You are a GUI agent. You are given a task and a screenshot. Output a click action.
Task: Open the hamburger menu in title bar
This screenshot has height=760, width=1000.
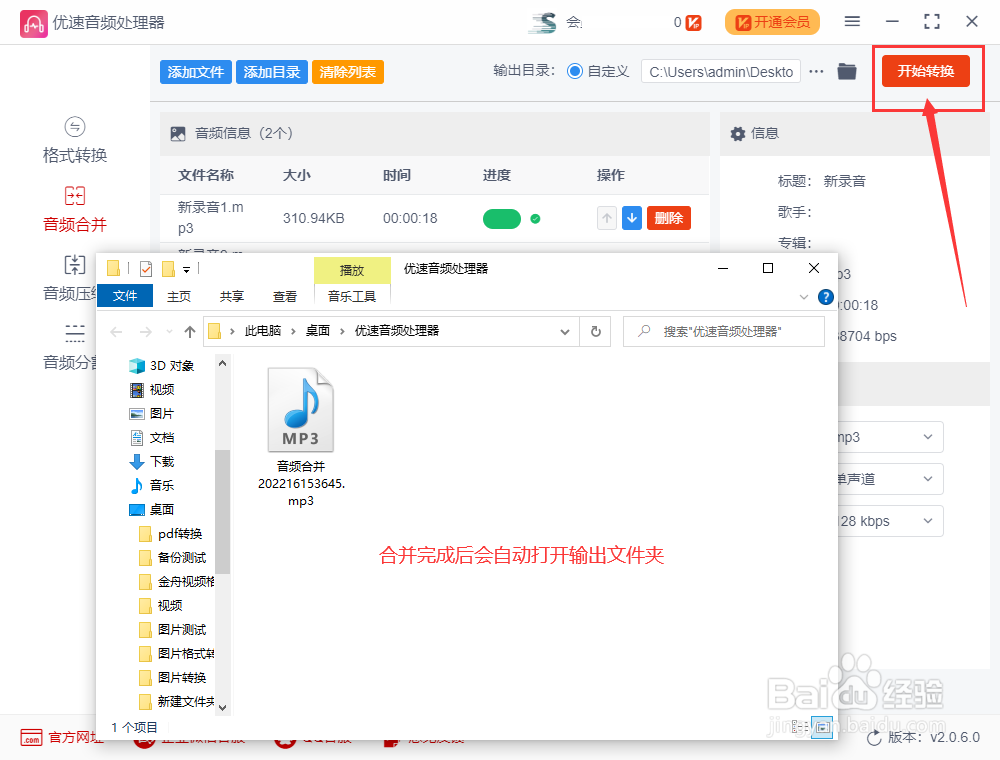[x=852, y=22]
